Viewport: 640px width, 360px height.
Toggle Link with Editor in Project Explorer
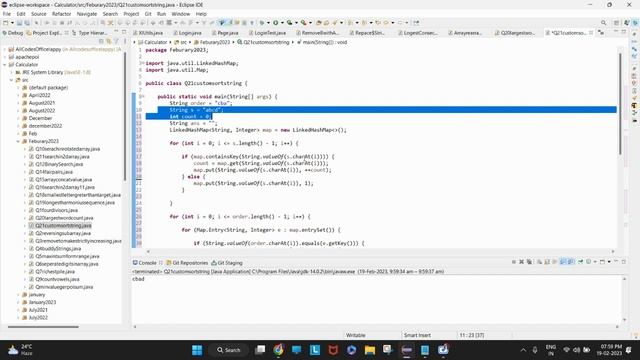[x=109, y=41]
